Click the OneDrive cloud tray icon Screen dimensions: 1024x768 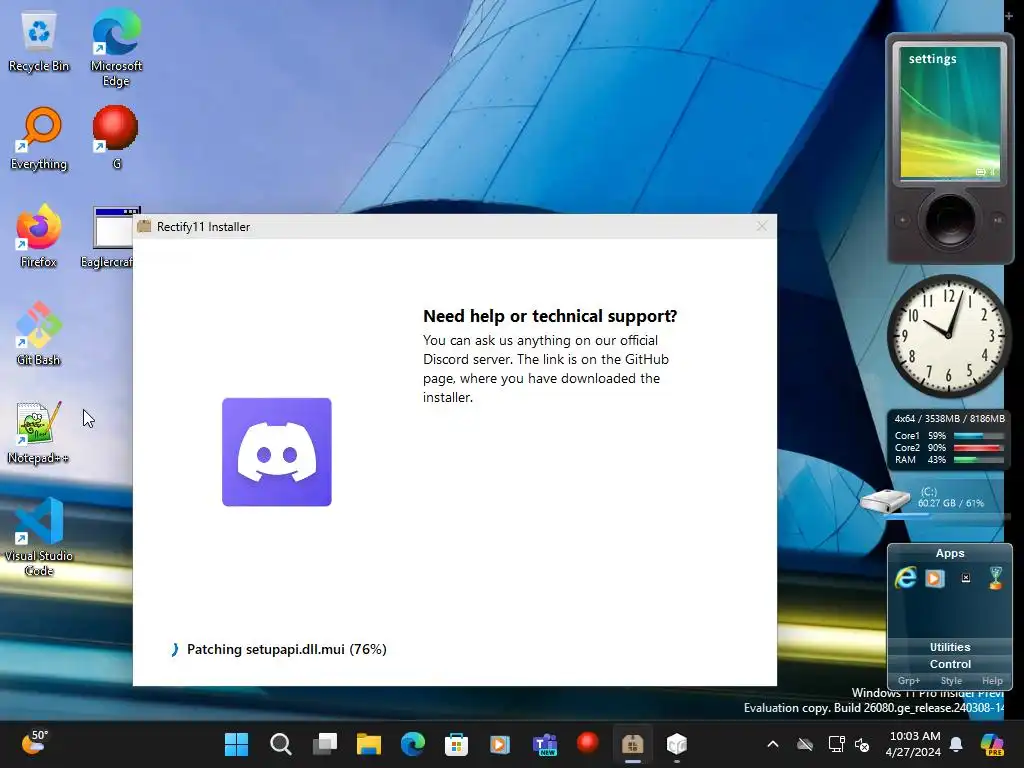pos(805,744)
